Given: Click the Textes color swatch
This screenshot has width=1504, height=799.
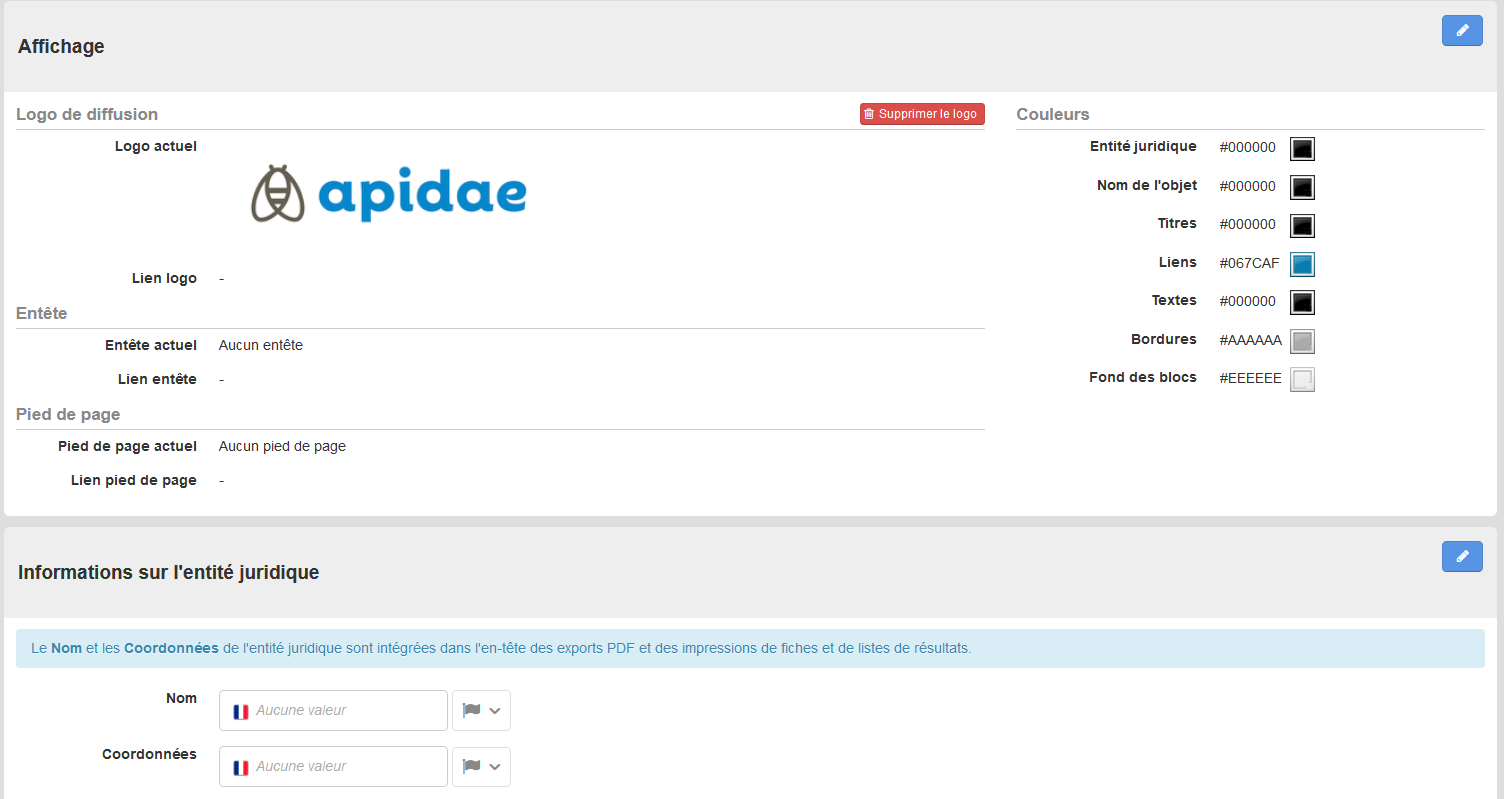Looking at the screenshot, I should [x=1302, y=302].
